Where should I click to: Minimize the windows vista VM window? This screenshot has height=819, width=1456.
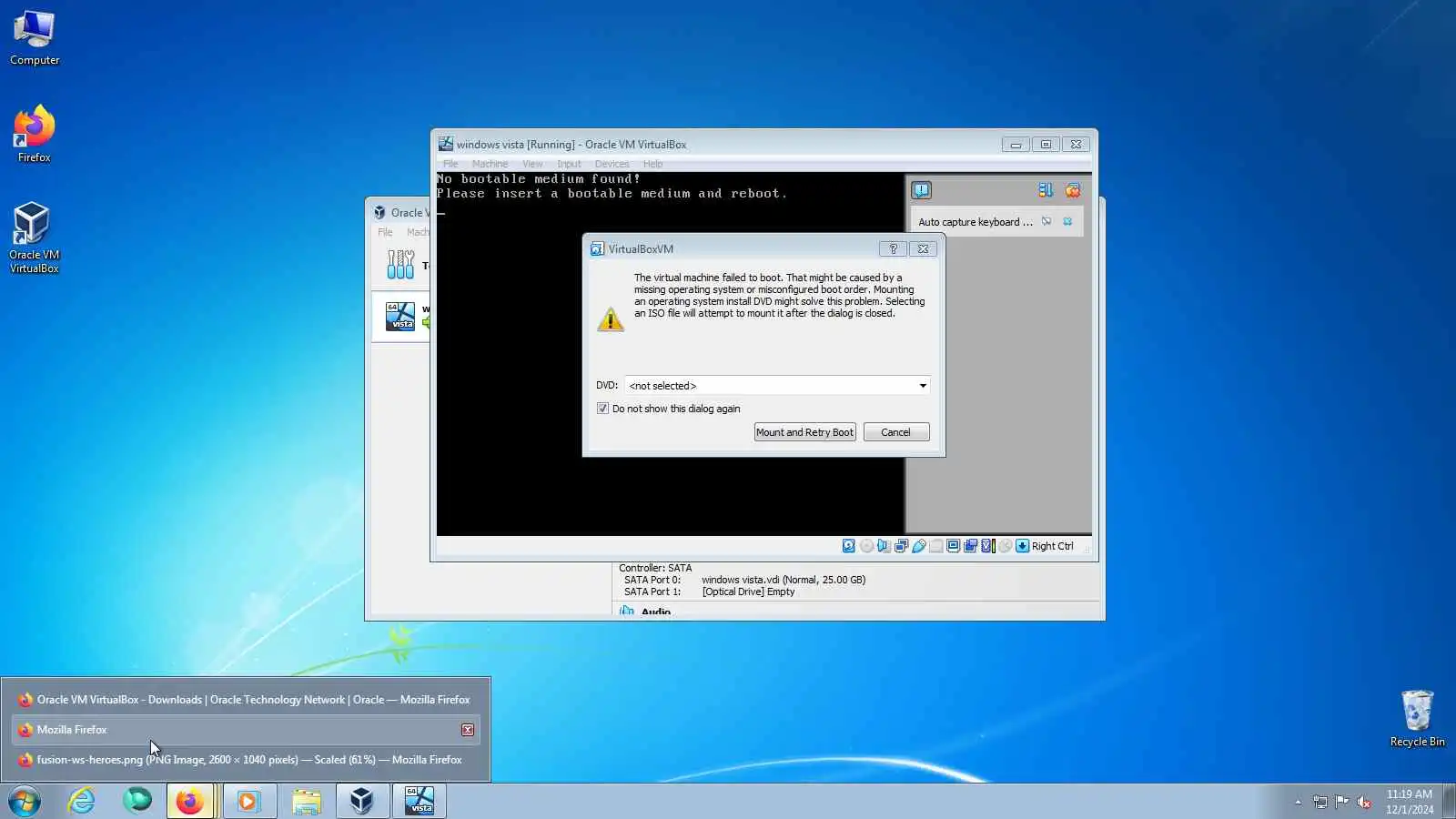pos(1016,145)
